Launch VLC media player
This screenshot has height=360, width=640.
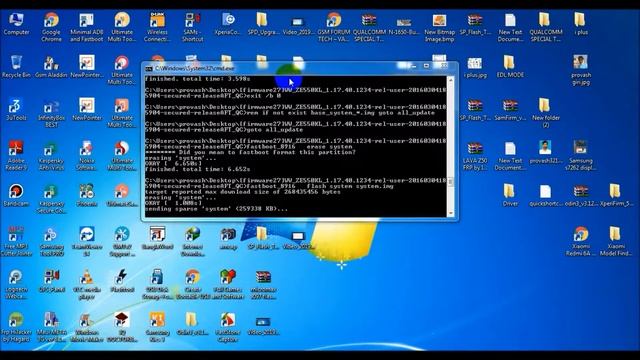click(87, 284)
